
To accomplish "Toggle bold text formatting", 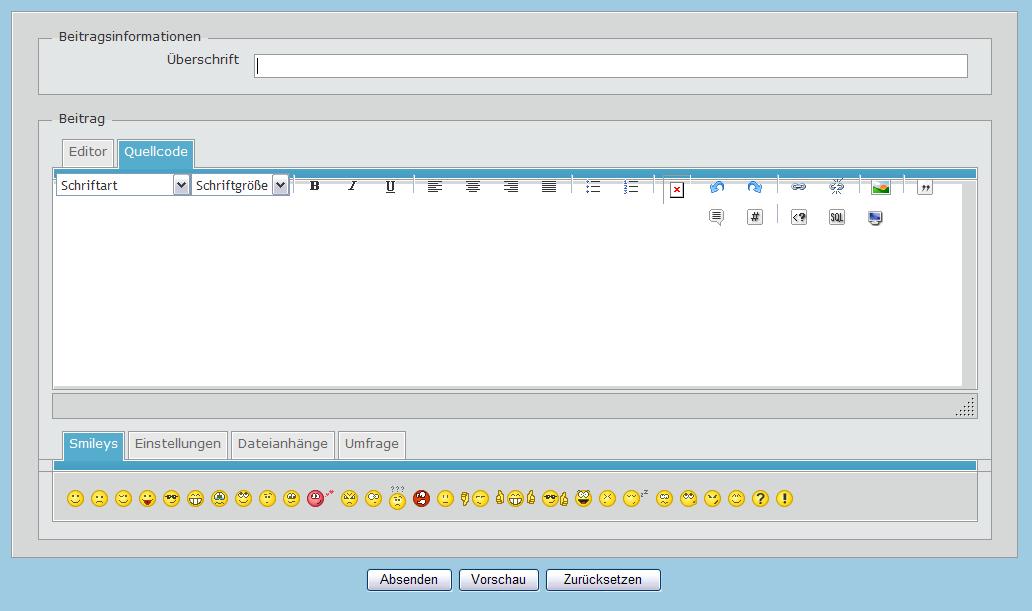I will click(314, 186).
